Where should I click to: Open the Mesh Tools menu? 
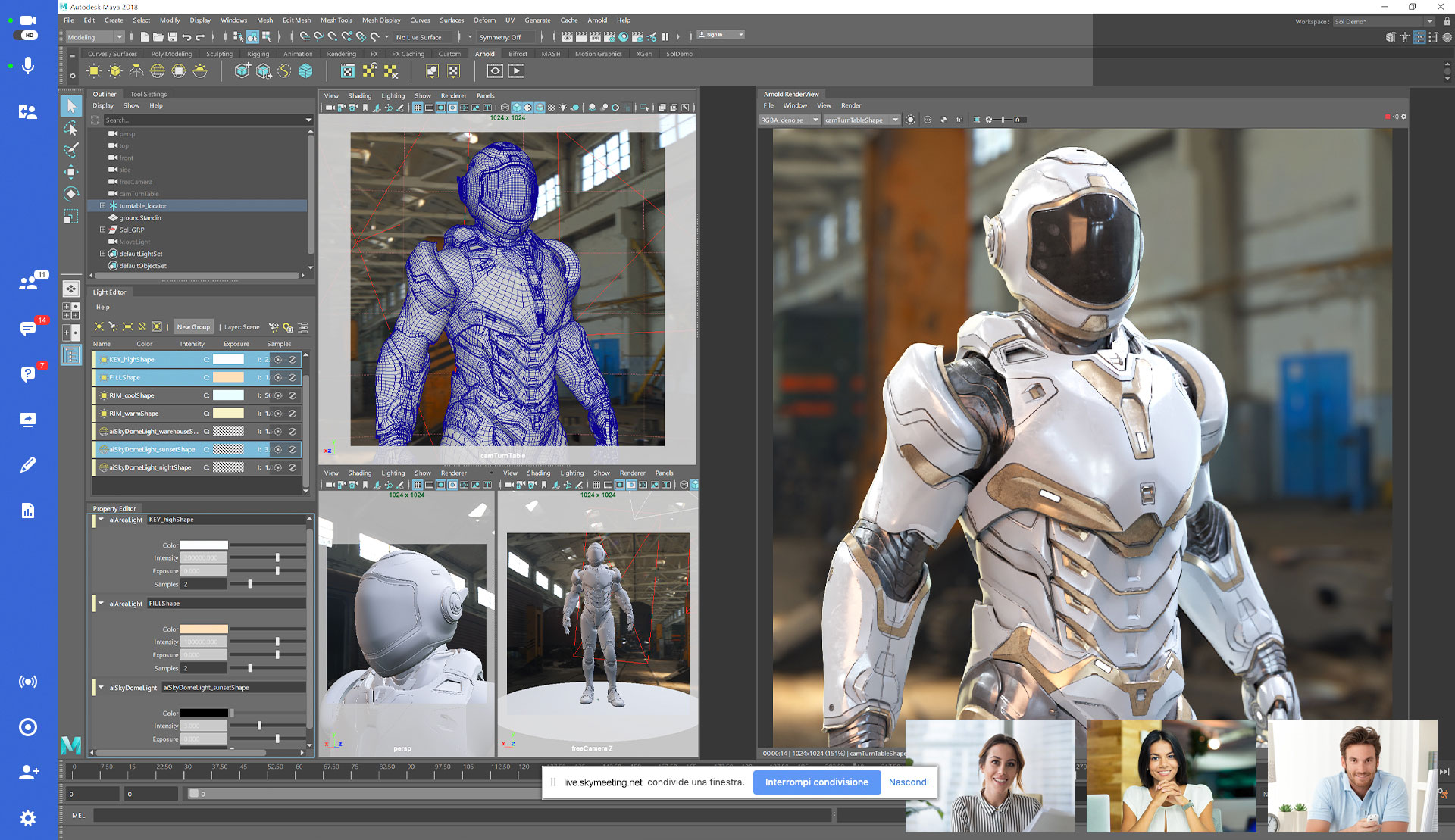[336, 20]
